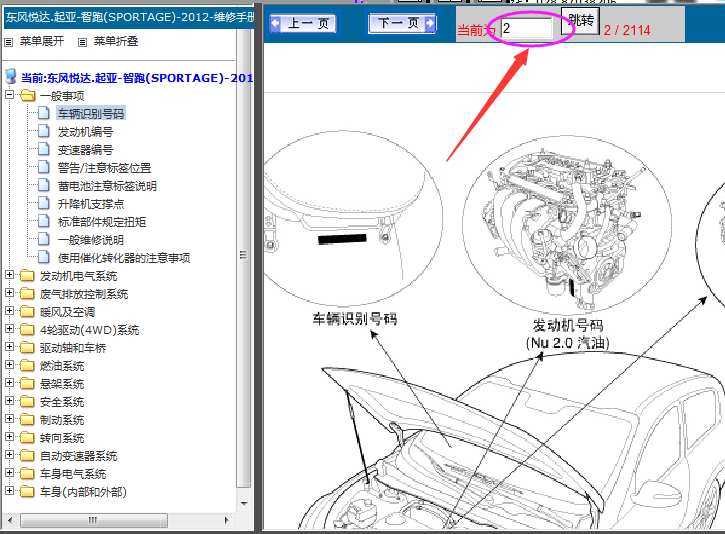The height and width of the screenshot is (534, 725).
Task: Click the document icon beside 发动机编号
Action: [43, 131]
